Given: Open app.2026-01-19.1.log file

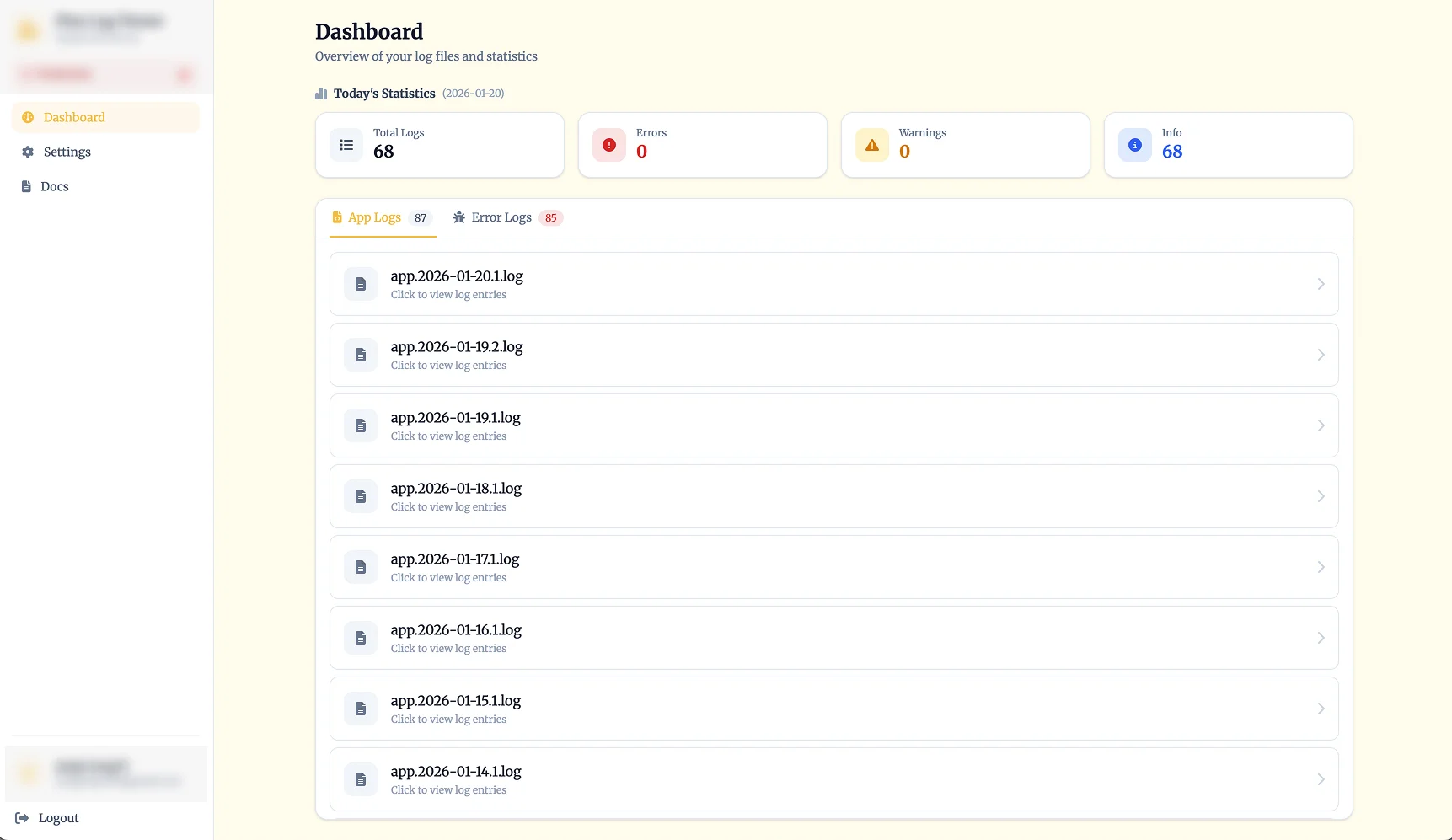Looking at the screenshot, I should (x=834, y=425).
